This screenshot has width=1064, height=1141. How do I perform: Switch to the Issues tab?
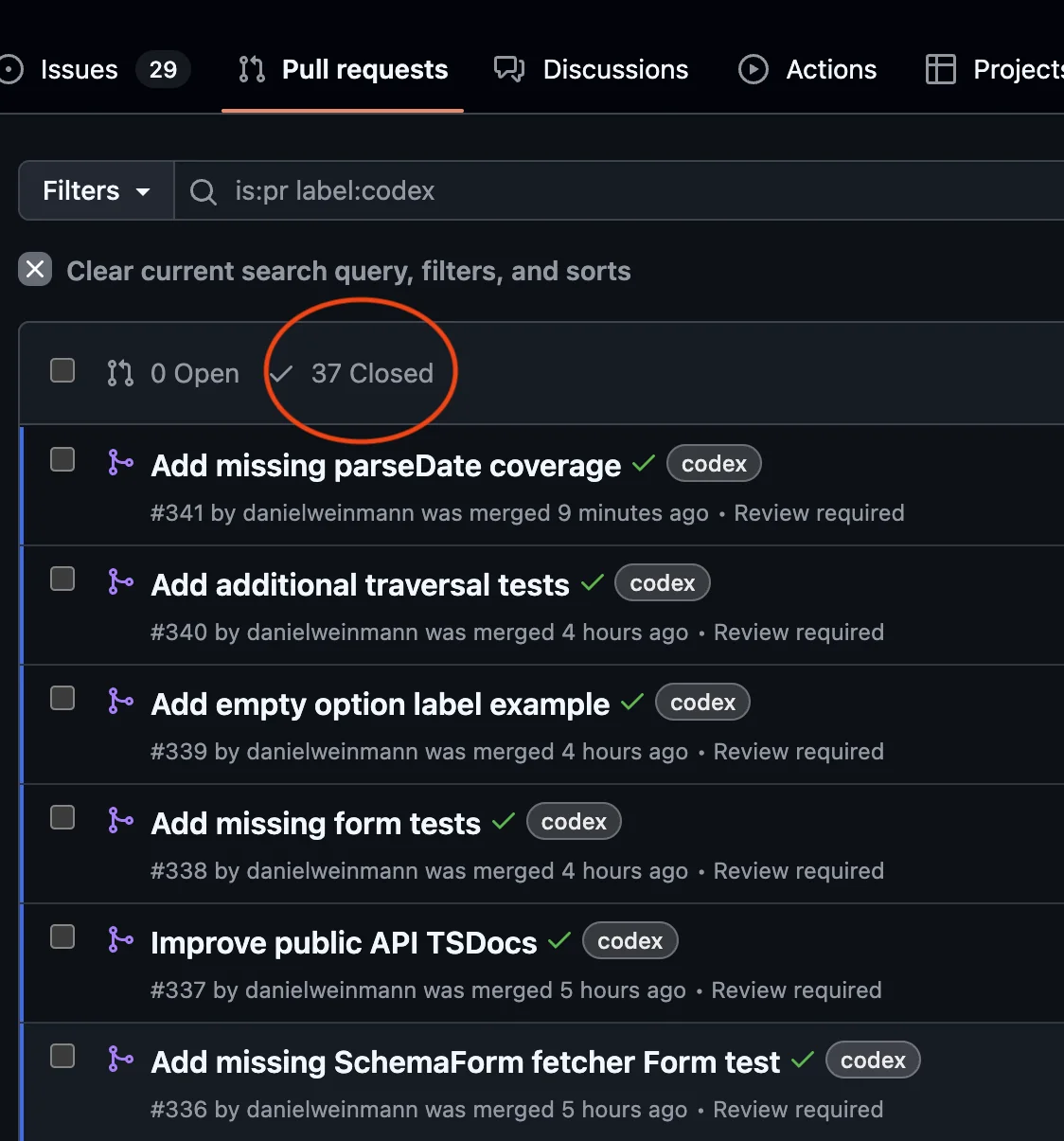tap(80, 70)
